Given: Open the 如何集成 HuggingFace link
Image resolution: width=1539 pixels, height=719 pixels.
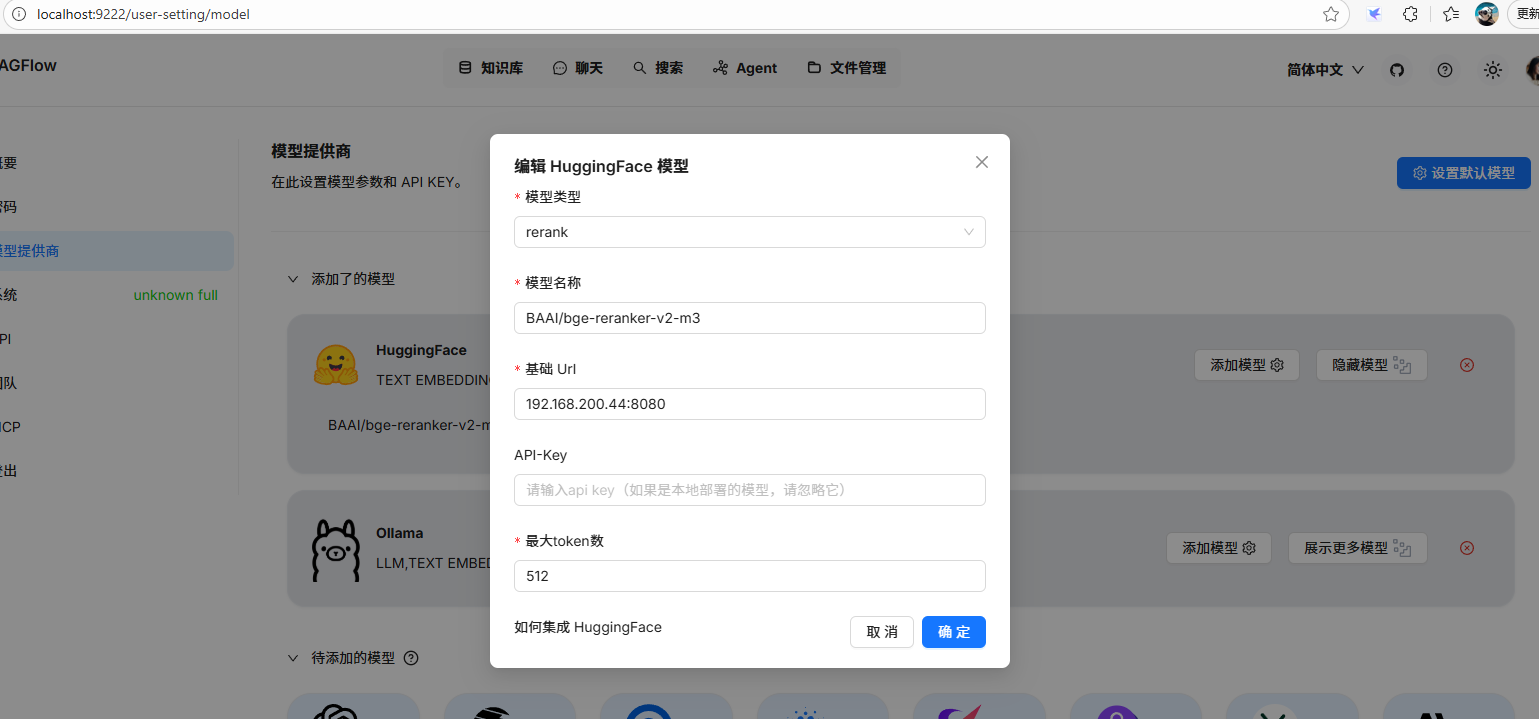Looking at the screenshot, I should [588, 627].
